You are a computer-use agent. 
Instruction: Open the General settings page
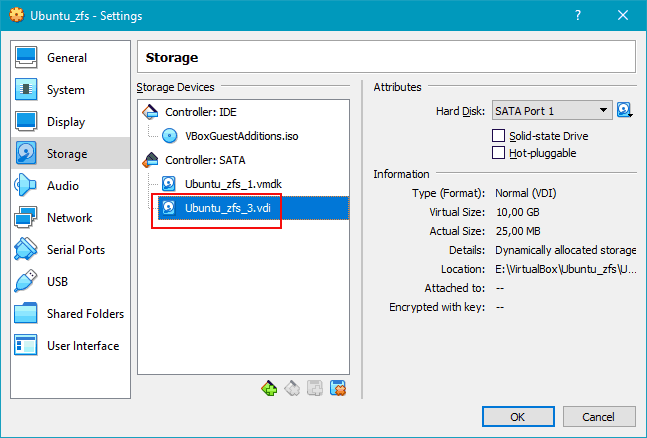point(70,57)
